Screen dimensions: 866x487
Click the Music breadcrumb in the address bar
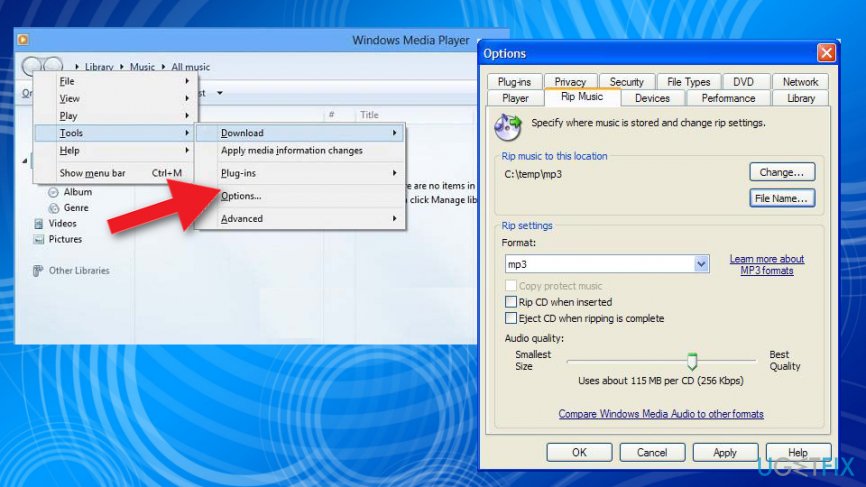pyautogui.click(x=142, y=67)
